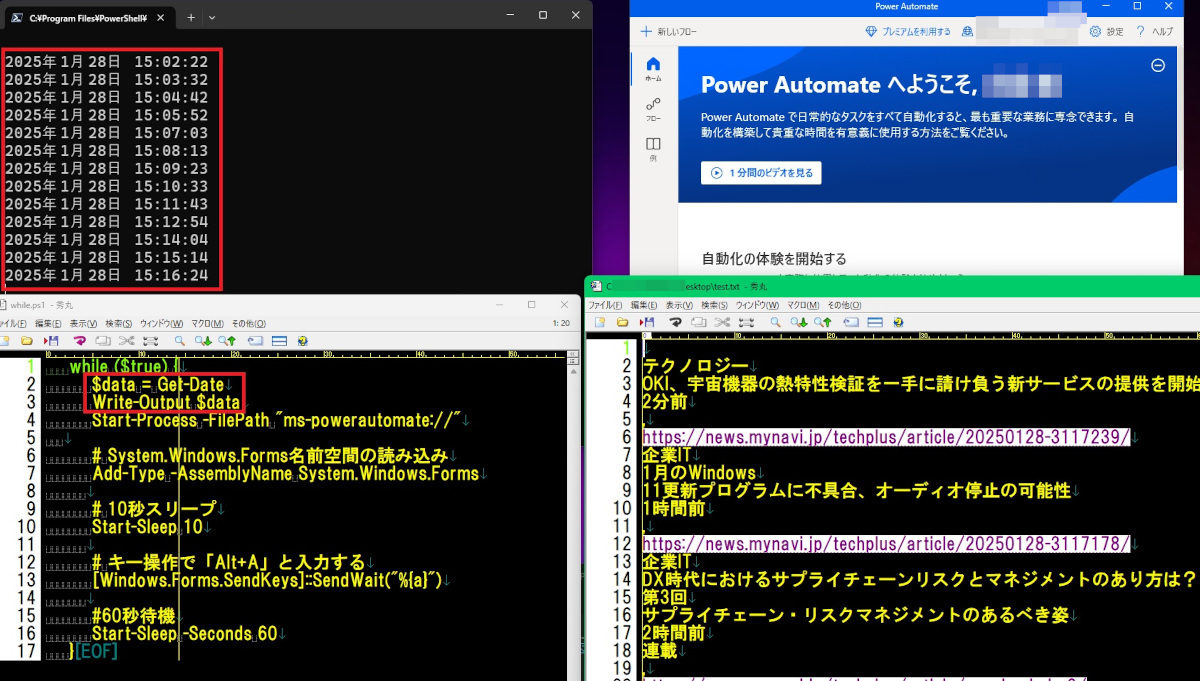Open その他(O) menu in test.txt editor

coord(844,305)
